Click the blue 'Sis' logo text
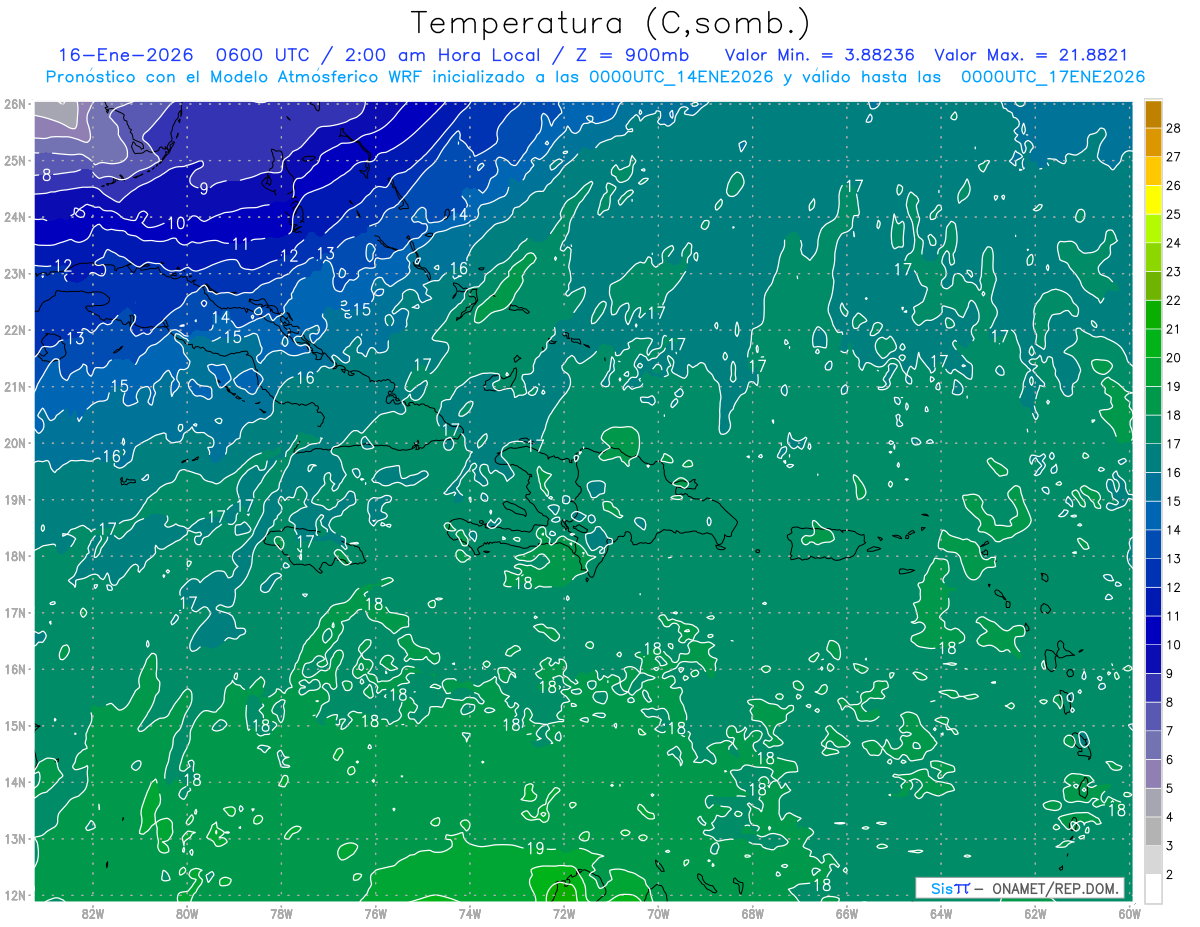Viewport: 1200px width, 927px height. click(943, 888)
